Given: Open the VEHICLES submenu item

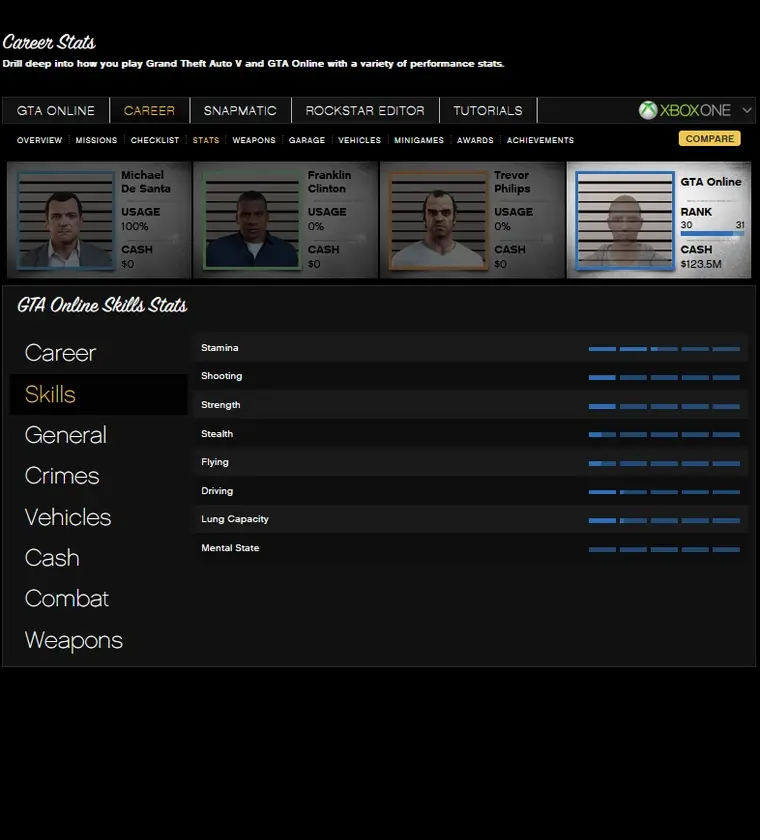Looking at the screenshot, I should 359,140.
